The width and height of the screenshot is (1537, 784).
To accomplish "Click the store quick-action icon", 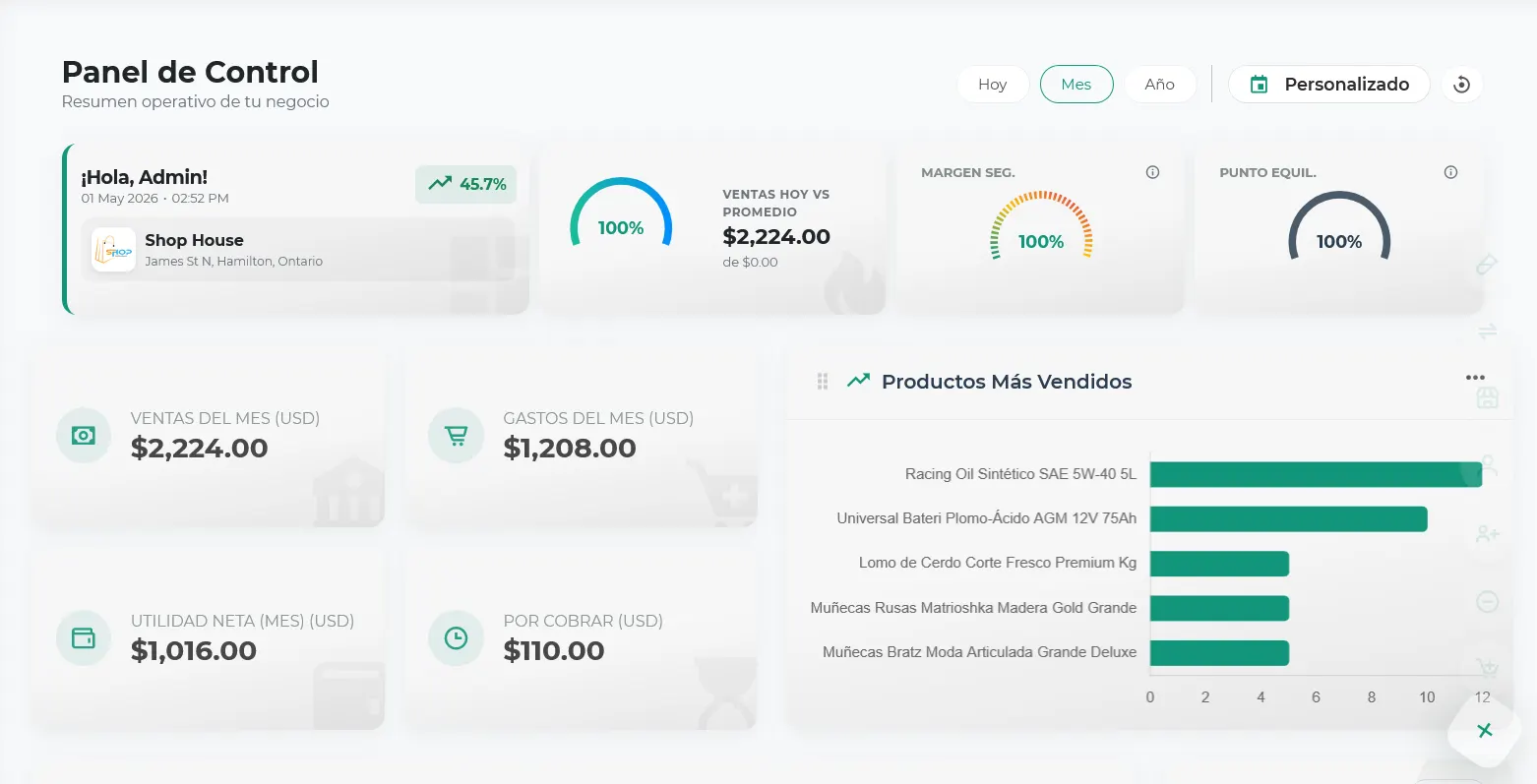I will pos(1488,397).
